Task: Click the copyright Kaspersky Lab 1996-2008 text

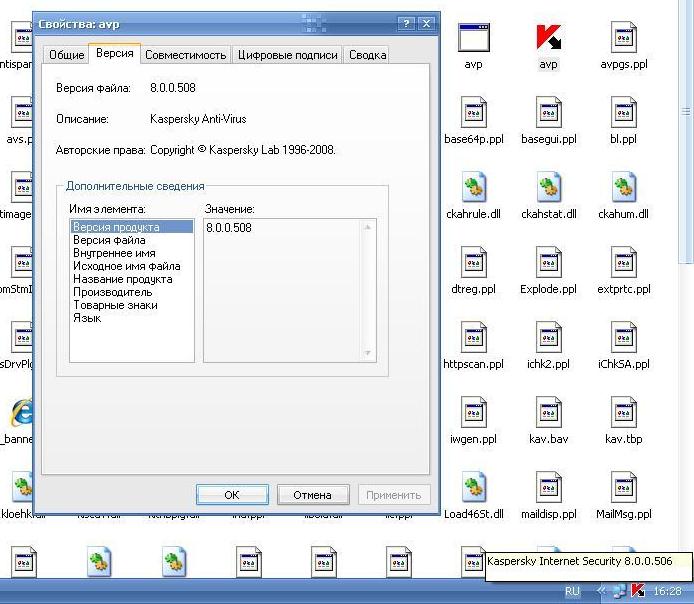Action: [243, 150]
